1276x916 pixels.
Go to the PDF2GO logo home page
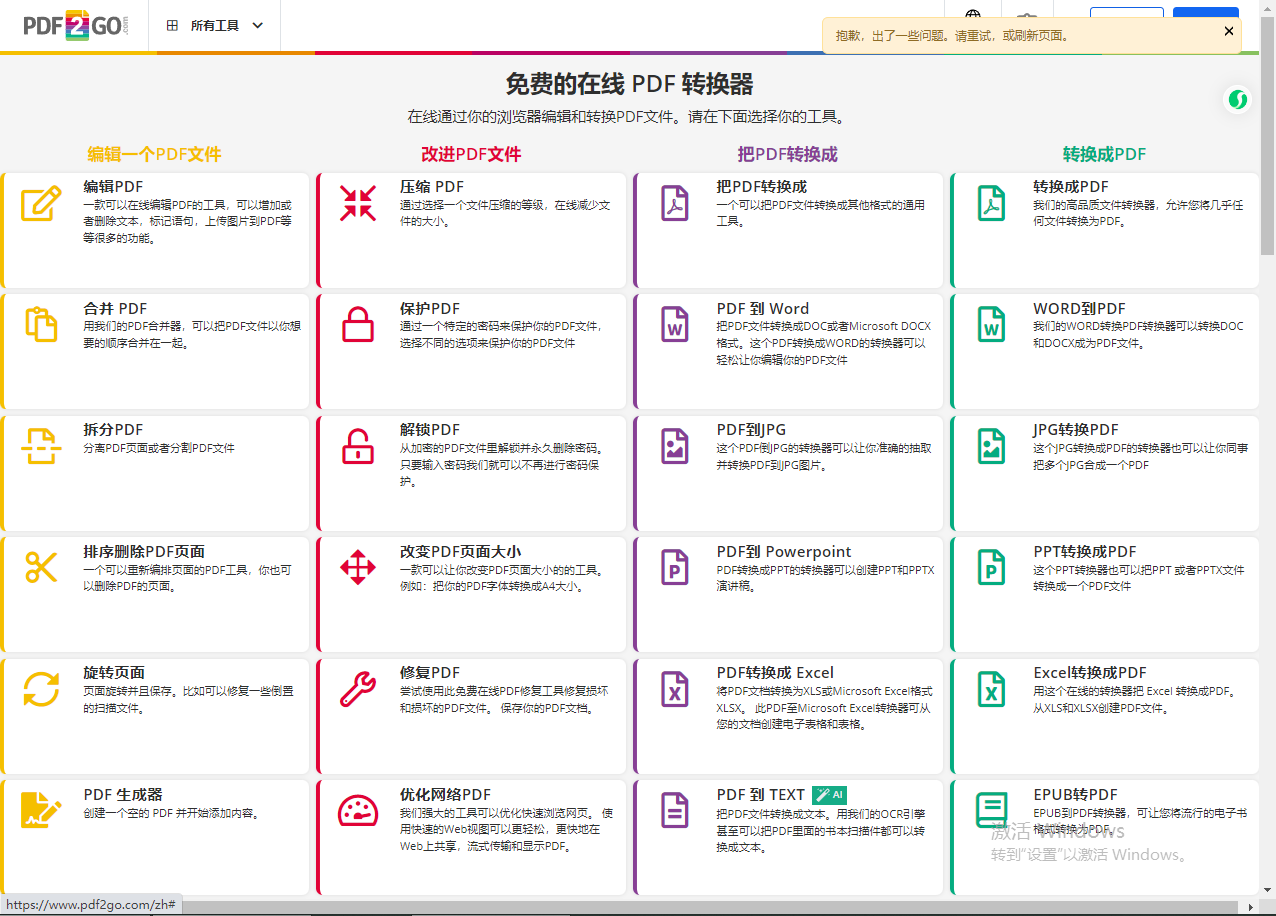click(76, 26)
